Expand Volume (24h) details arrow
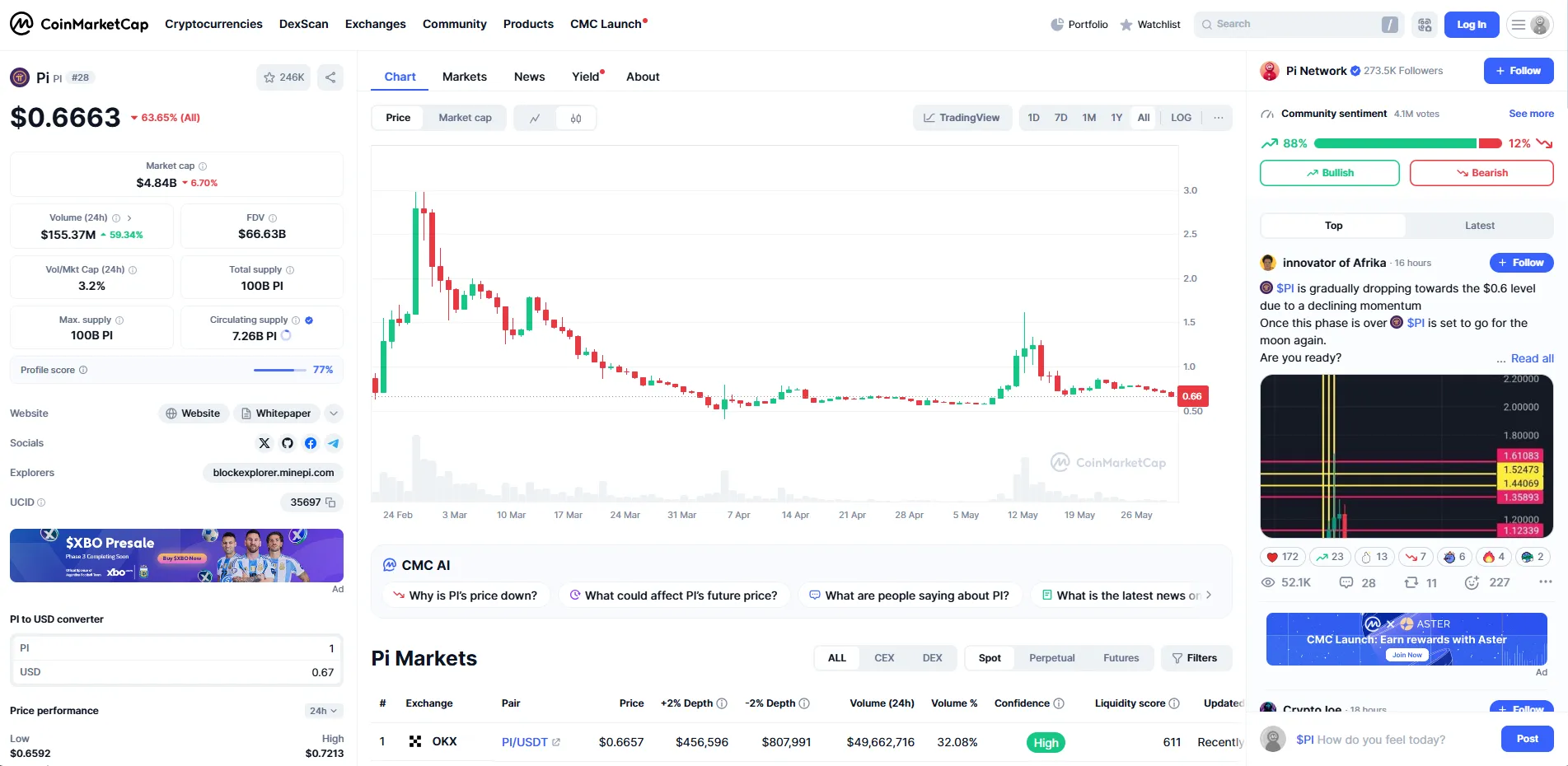Screen dimensions: 1568x766 (129, 218)
